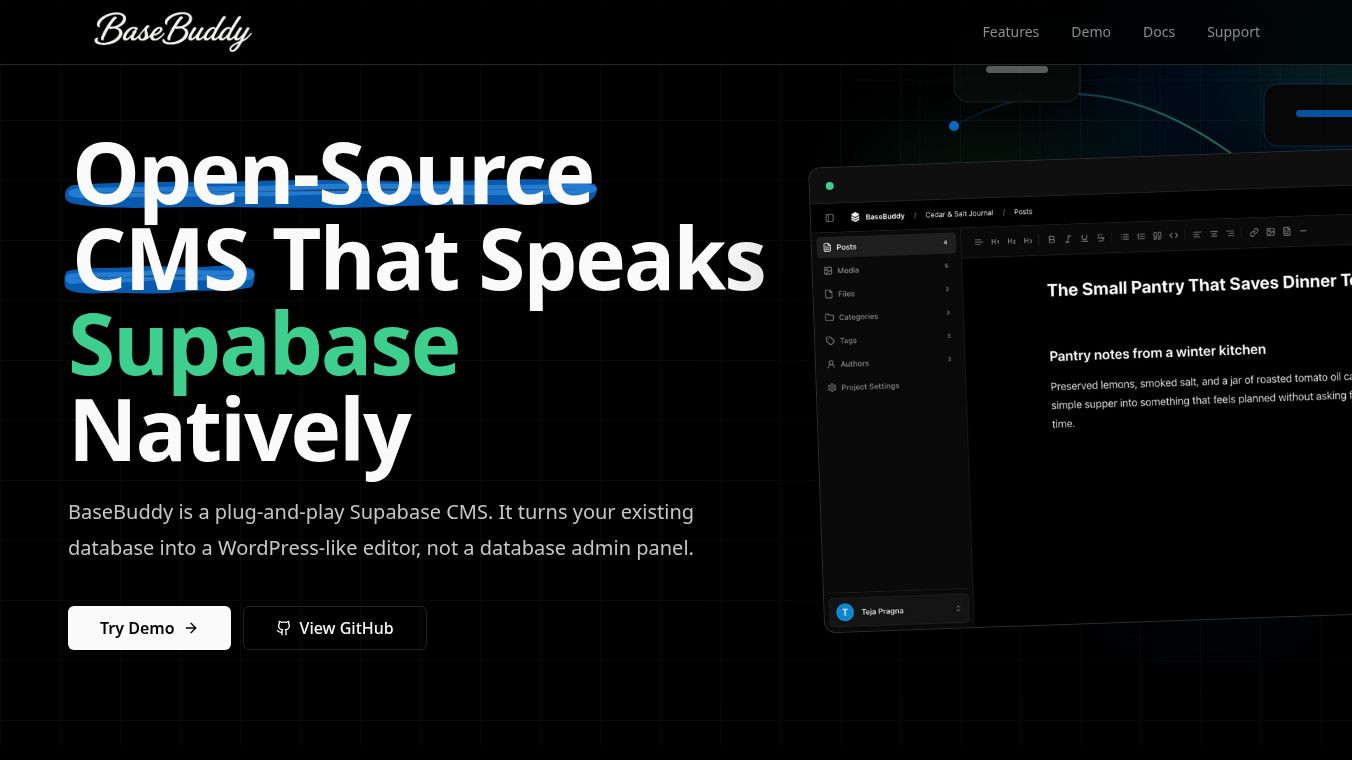Screen dimensions: 1352x760
Task: Click the post title 'The Small Pantry That Saves Dinner'
Action: click(1199, 286)
